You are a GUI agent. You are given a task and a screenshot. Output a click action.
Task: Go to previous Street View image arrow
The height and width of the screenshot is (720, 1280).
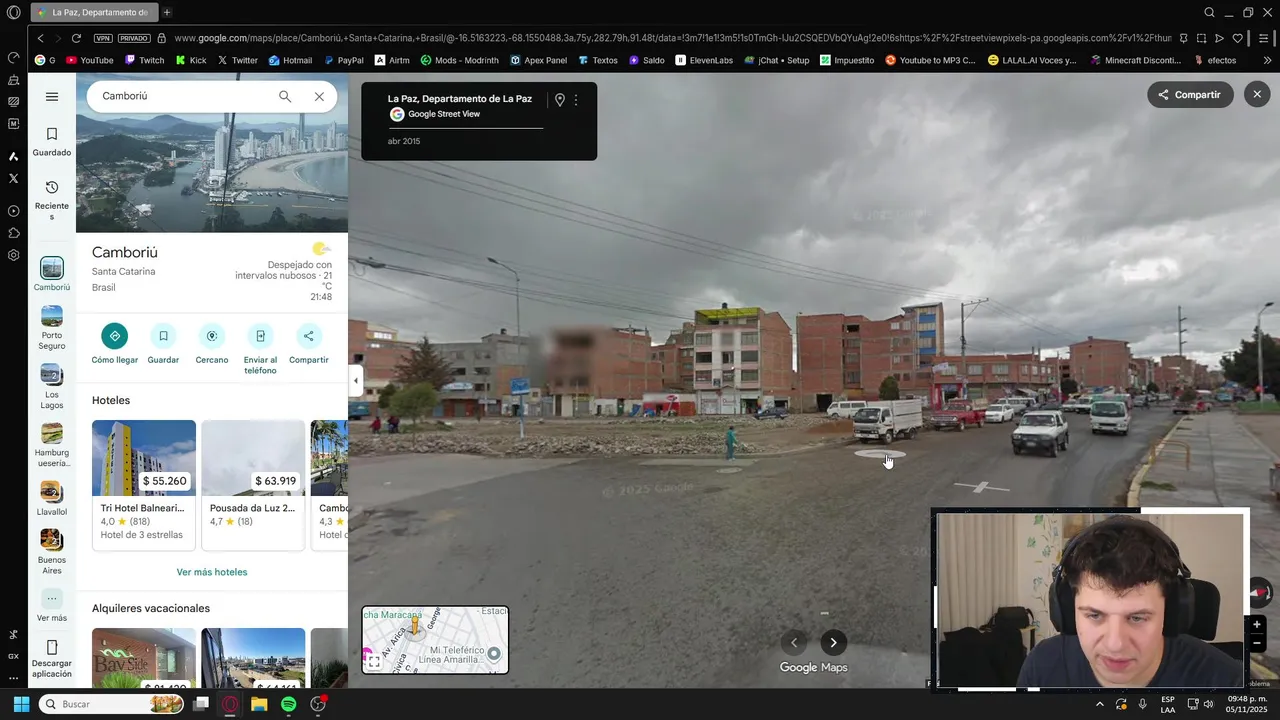794,643
